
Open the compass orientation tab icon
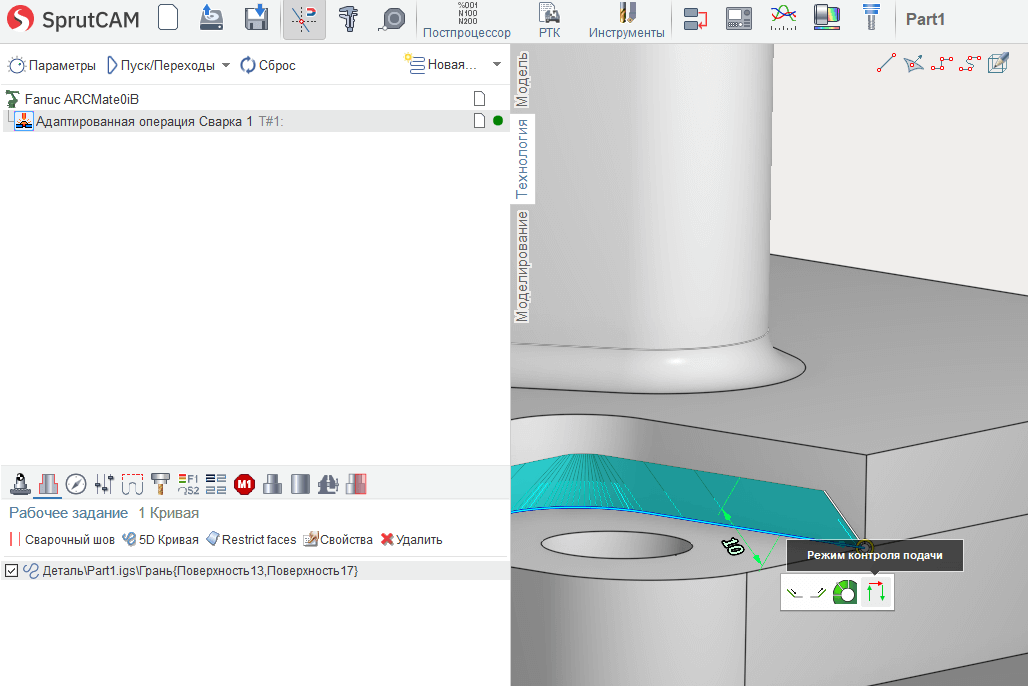[76, 484]
